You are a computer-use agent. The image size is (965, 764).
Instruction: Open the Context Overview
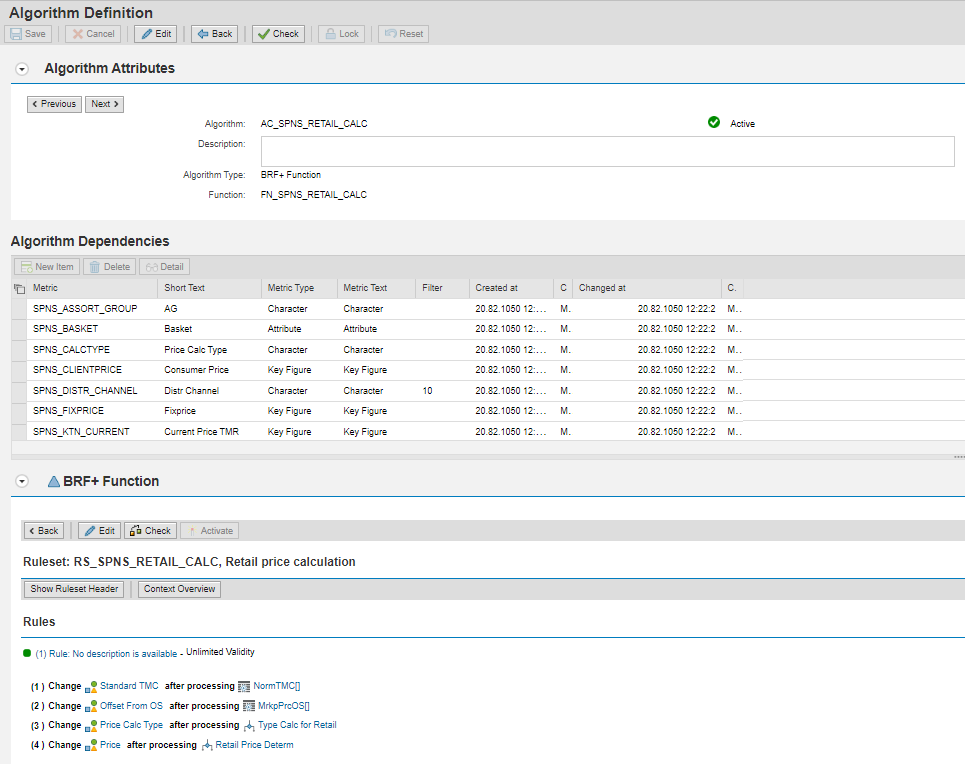tap(179, 589)
